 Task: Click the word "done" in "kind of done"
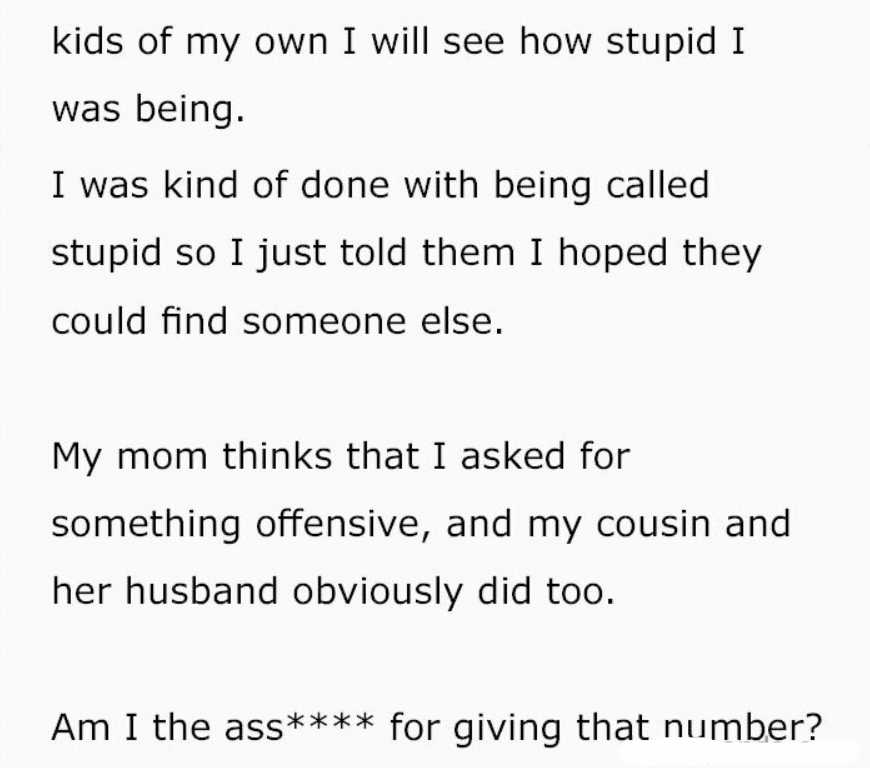click(345, 184)
